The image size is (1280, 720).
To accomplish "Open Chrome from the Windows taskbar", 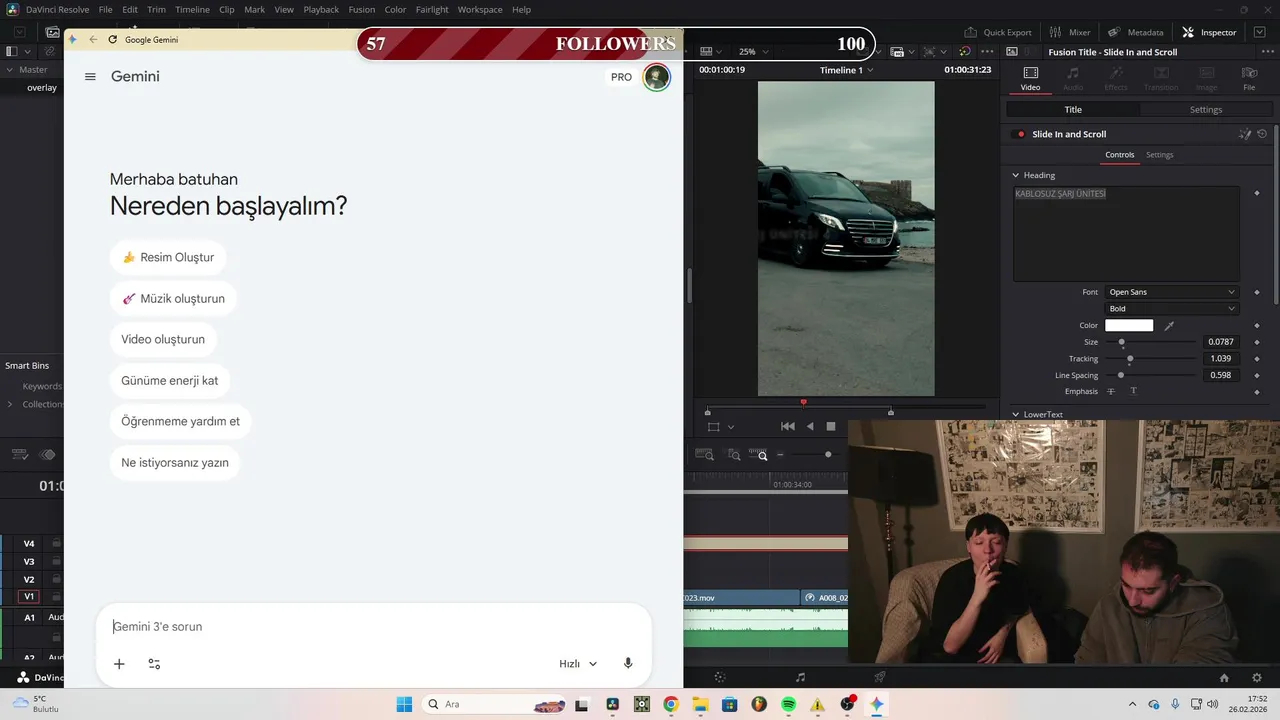I will (671, 704).
